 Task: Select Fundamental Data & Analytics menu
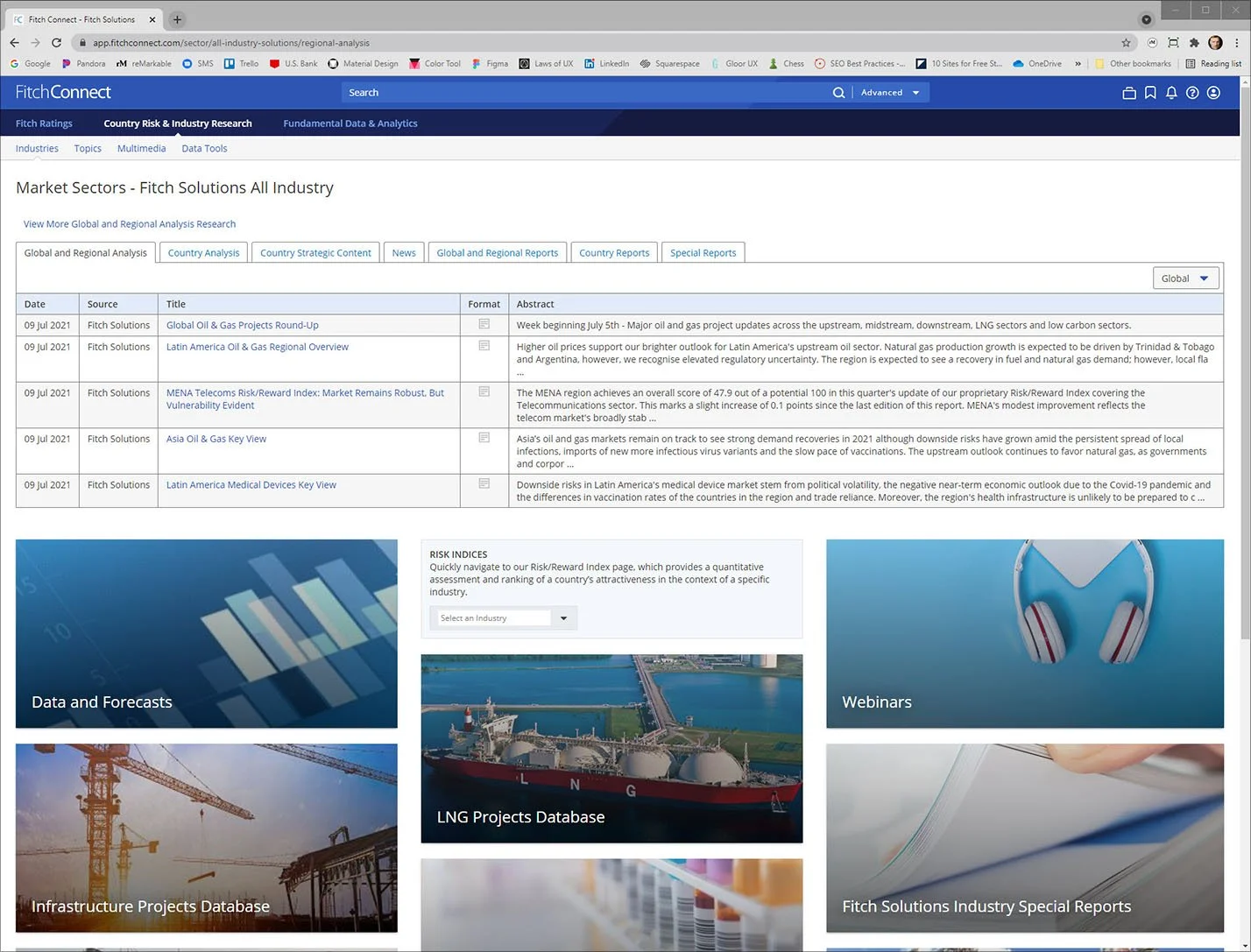350,123
